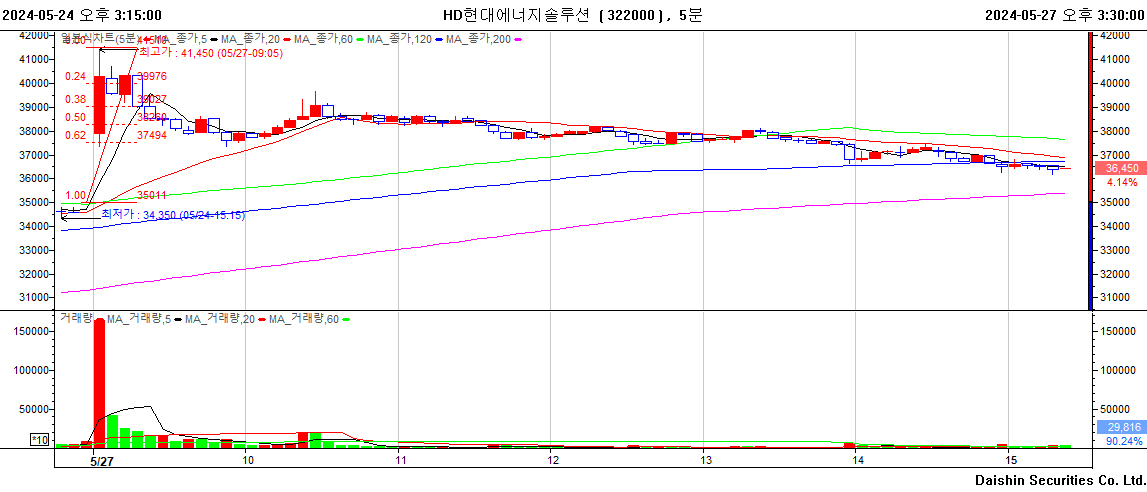This screenshot has height=492, width=1147.
Task: Click the 5/27 date label on time axis
Action: (x=102, y=461)
